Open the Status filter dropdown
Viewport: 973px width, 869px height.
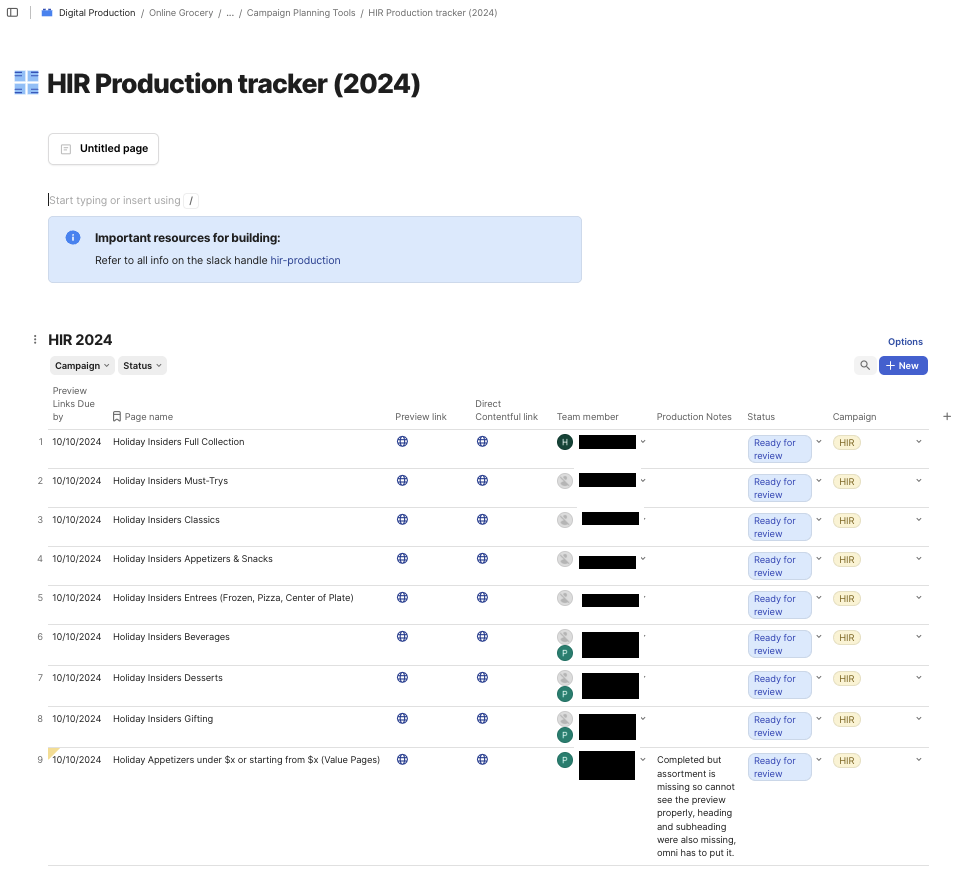pyautogui.click(x=141, y=365)
